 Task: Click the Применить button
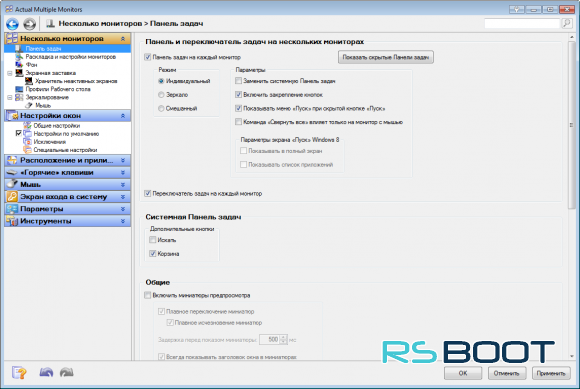(551, 373)
